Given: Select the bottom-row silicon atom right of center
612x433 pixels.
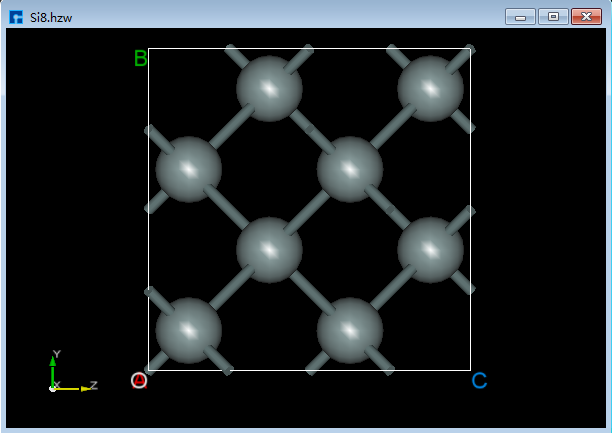Looking at the screenshot, I should point(350,330).
